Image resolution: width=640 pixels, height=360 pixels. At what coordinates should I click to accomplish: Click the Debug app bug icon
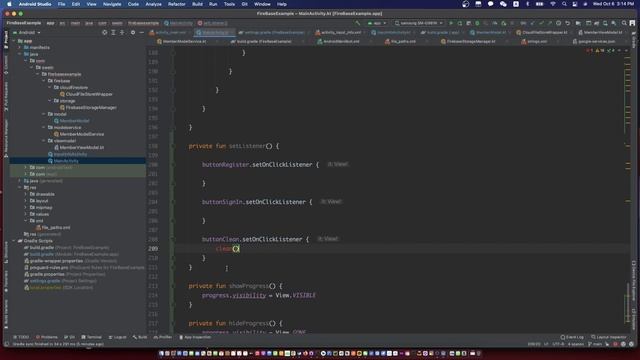477,23
